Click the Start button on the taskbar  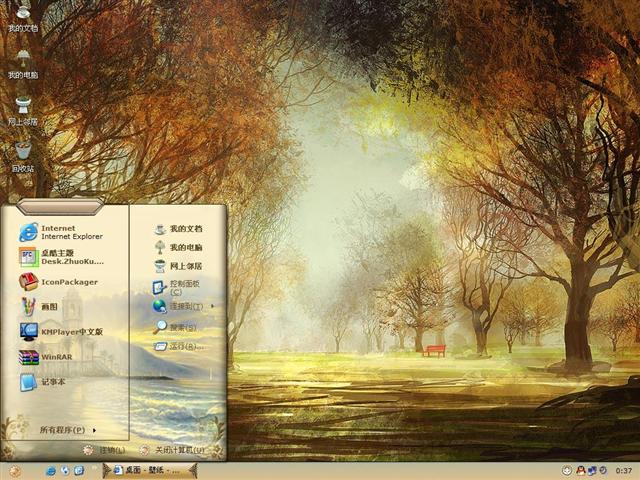pyautogui.click(x=14, y=471)
